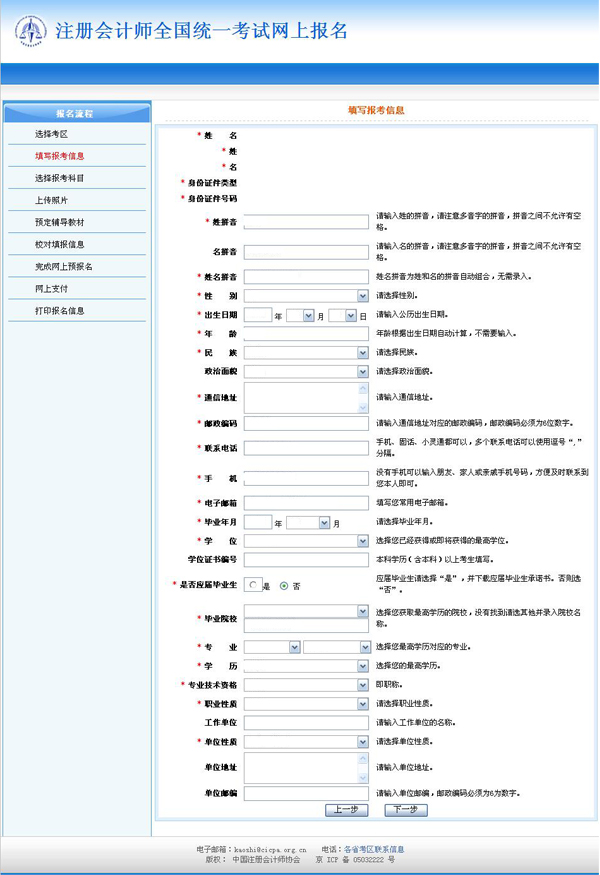
Task: Open the 出生日期 month dropdown
Action: click(300, 316)
